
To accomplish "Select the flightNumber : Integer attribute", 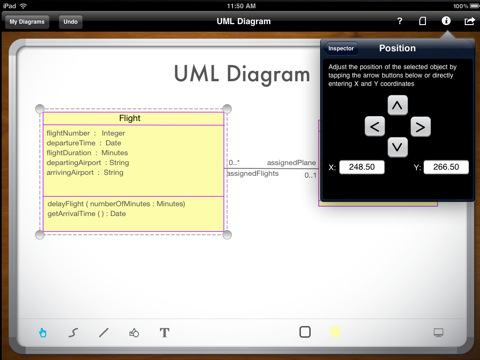I will click(86, 133).
